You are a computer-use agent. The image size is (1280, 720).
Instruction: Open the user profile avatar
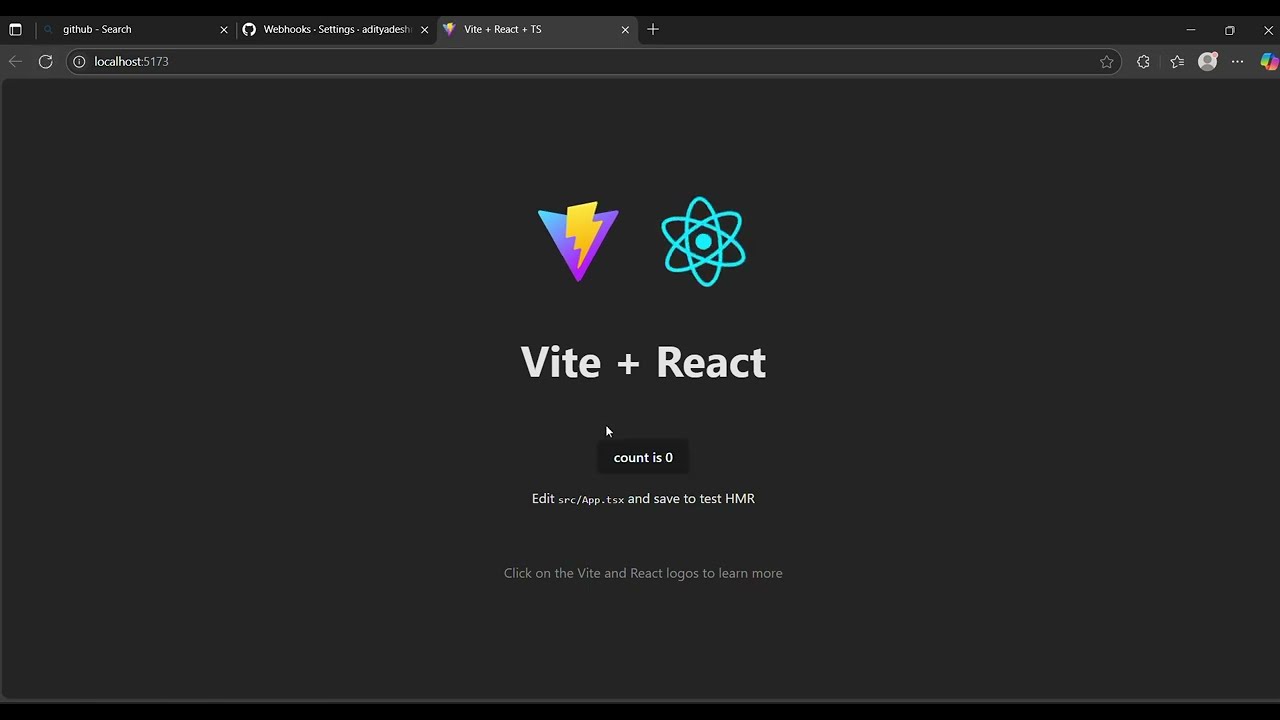(1208, 61)
